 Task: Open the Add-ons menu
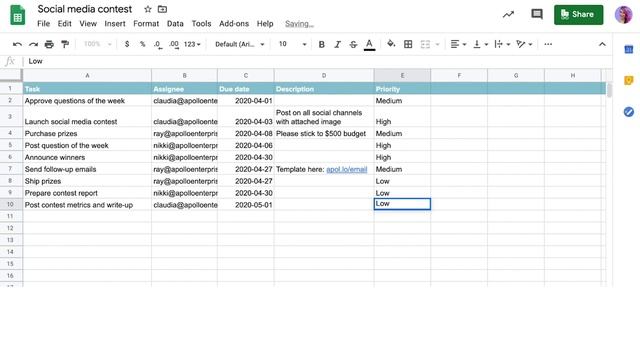coord(234,24)
